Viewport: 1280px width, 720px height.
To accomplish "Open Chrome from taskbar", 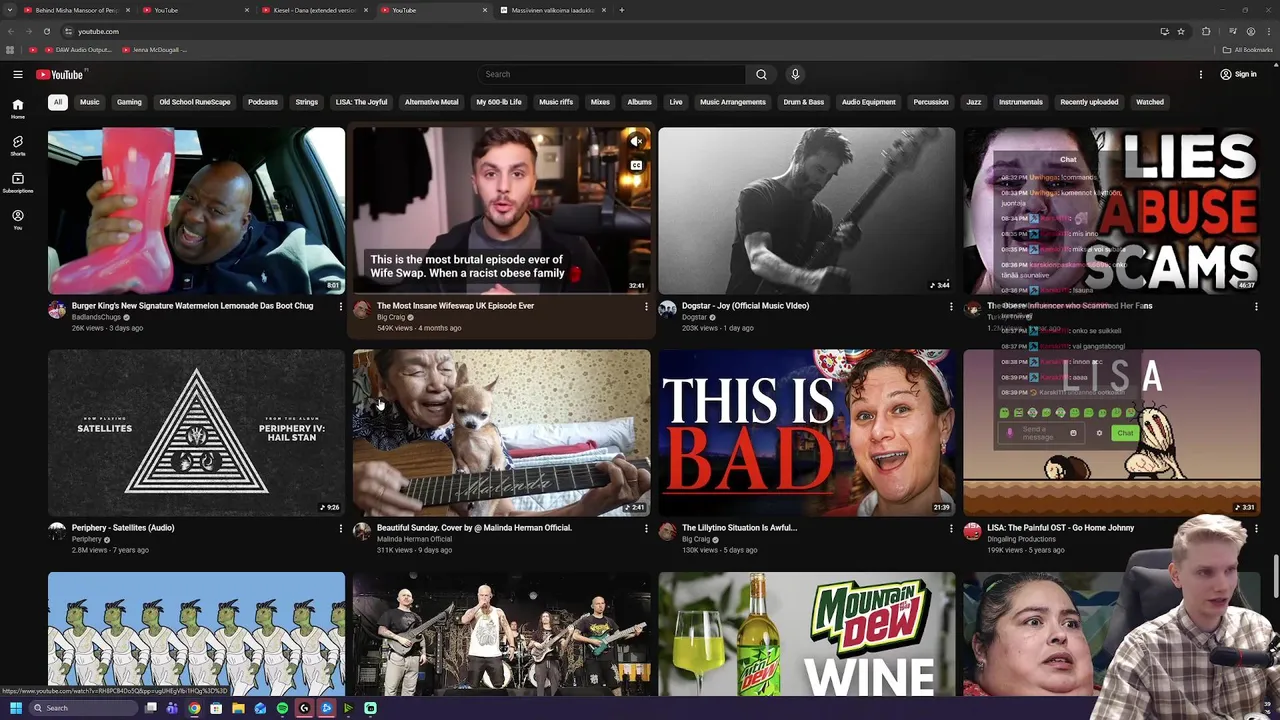I will pyautogui.click(x=194, y=708).
